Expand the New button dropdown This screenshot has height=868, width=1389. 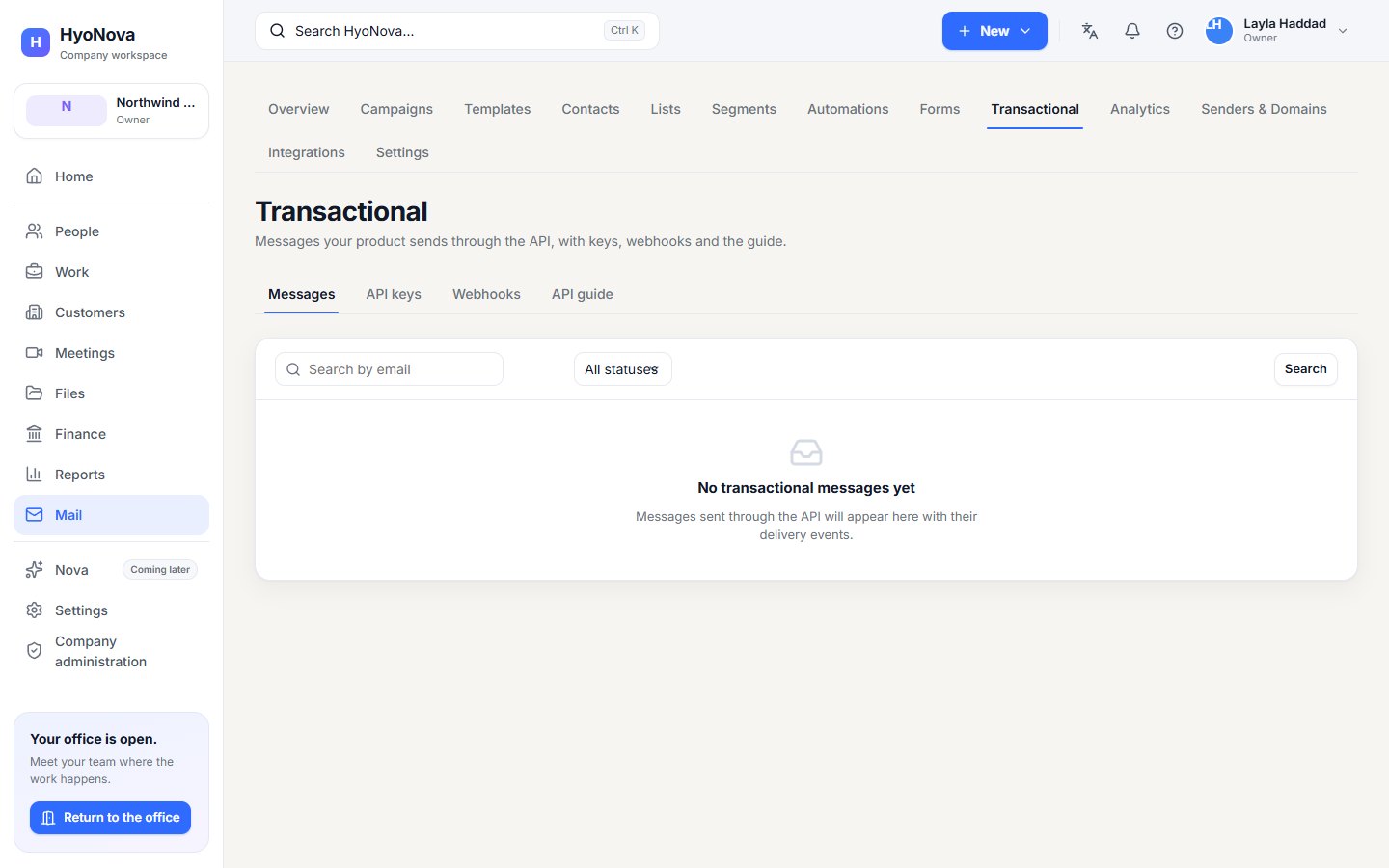[994, 31]
